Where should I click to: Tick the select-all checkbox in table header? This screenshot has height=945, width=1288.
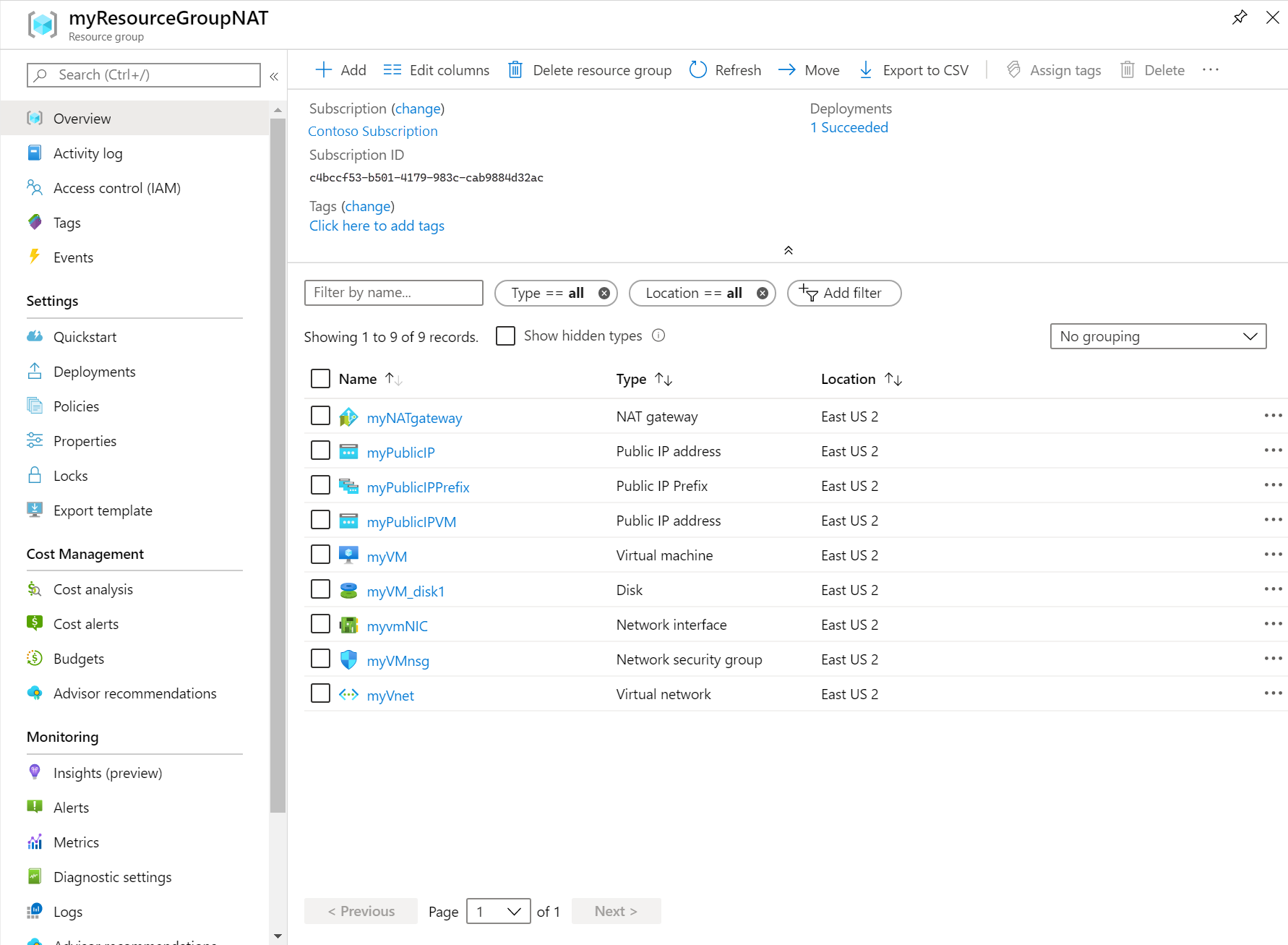point(320,379)
